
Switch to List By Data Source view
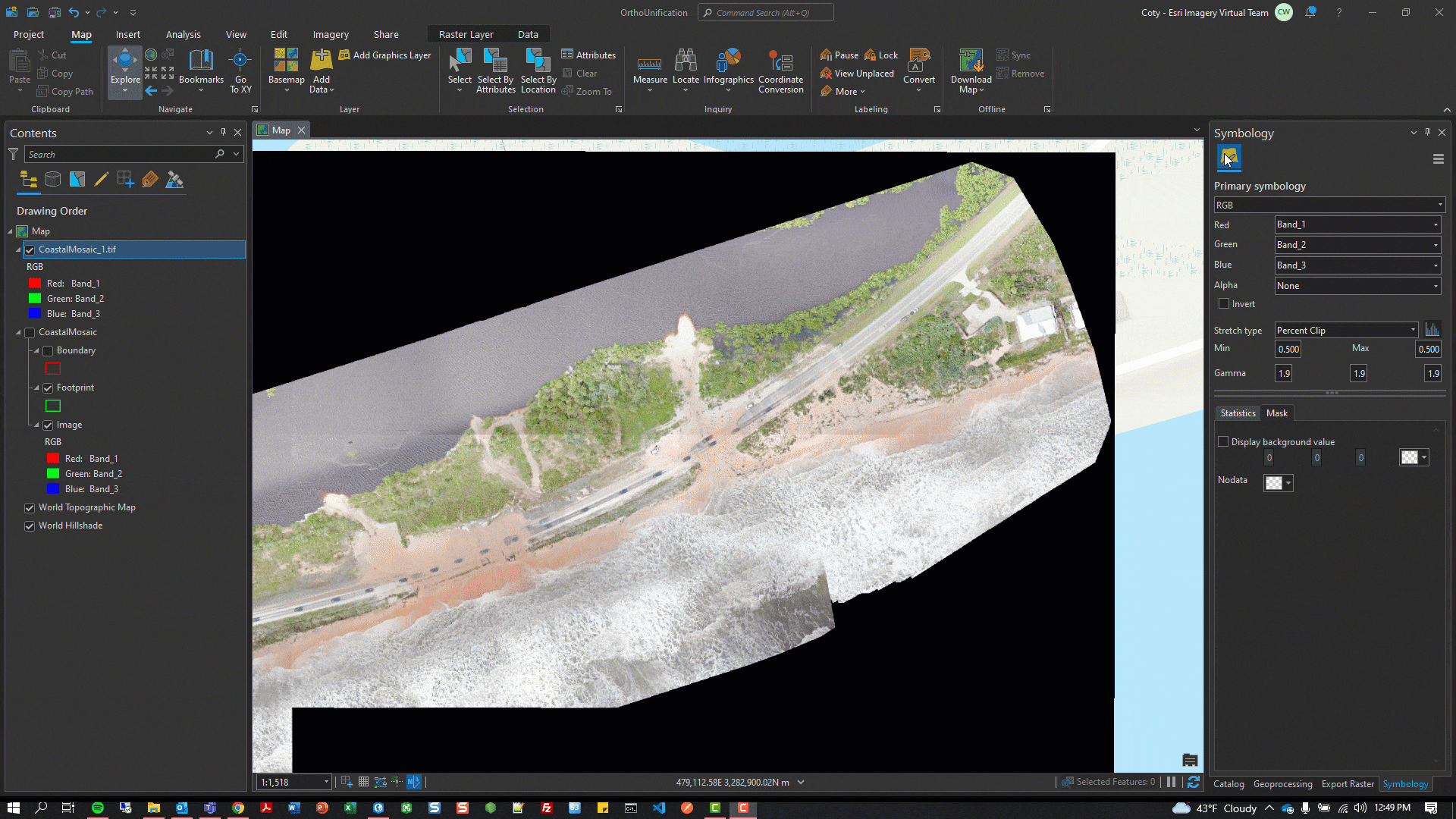(52, 180)
